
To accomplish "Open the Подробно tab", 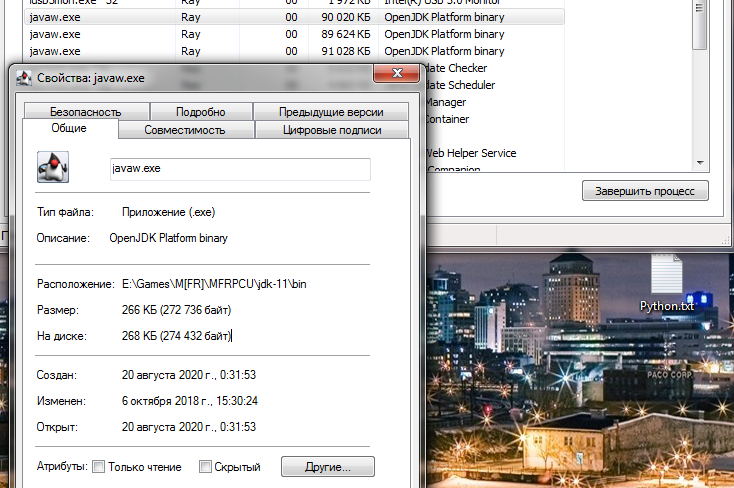I will 200,112.
